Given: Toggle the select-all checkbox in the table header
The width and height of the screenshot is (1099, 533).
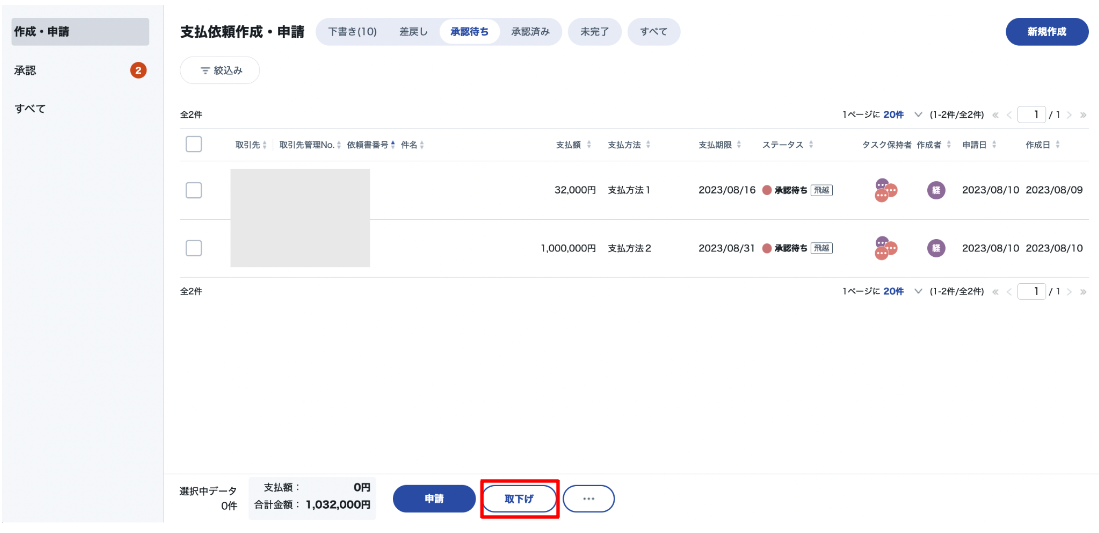Looking at the screenshot, I should point(194,144).
